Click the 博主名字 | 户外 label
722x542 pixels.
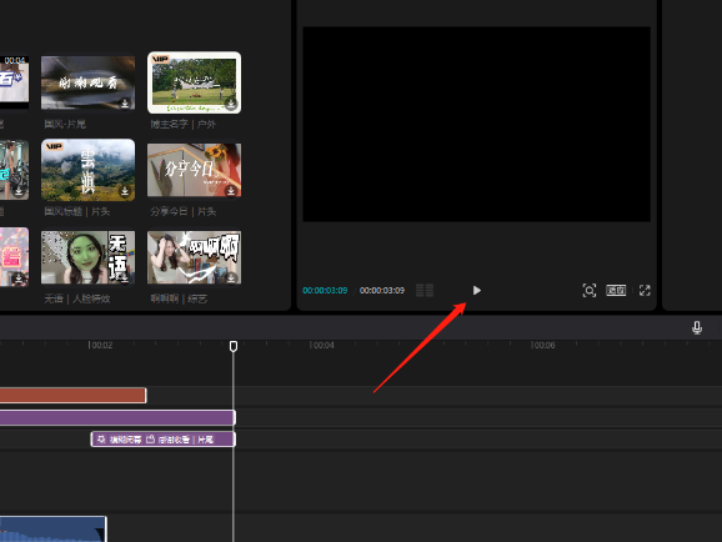point(183,124)
